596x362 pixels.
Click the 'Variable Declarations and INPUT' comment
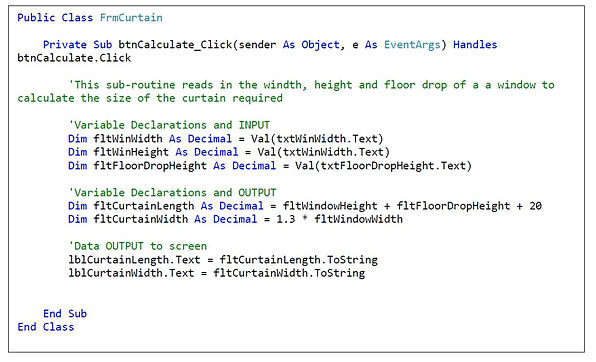[169, 125]
